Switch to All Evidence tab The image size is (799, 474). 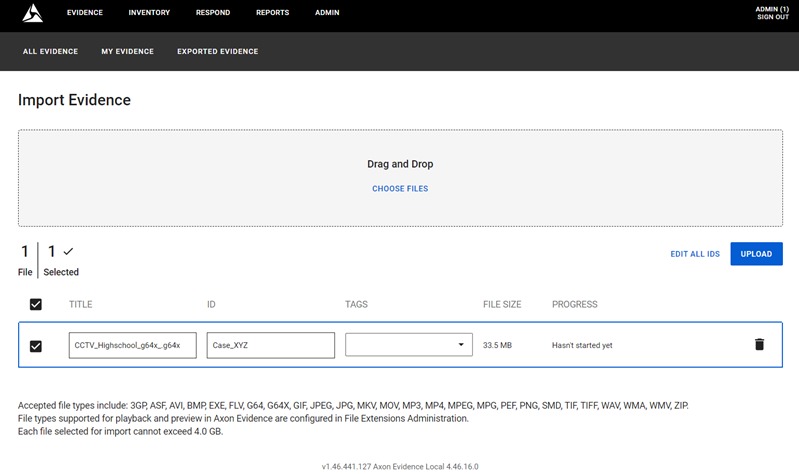coord(50,51)
